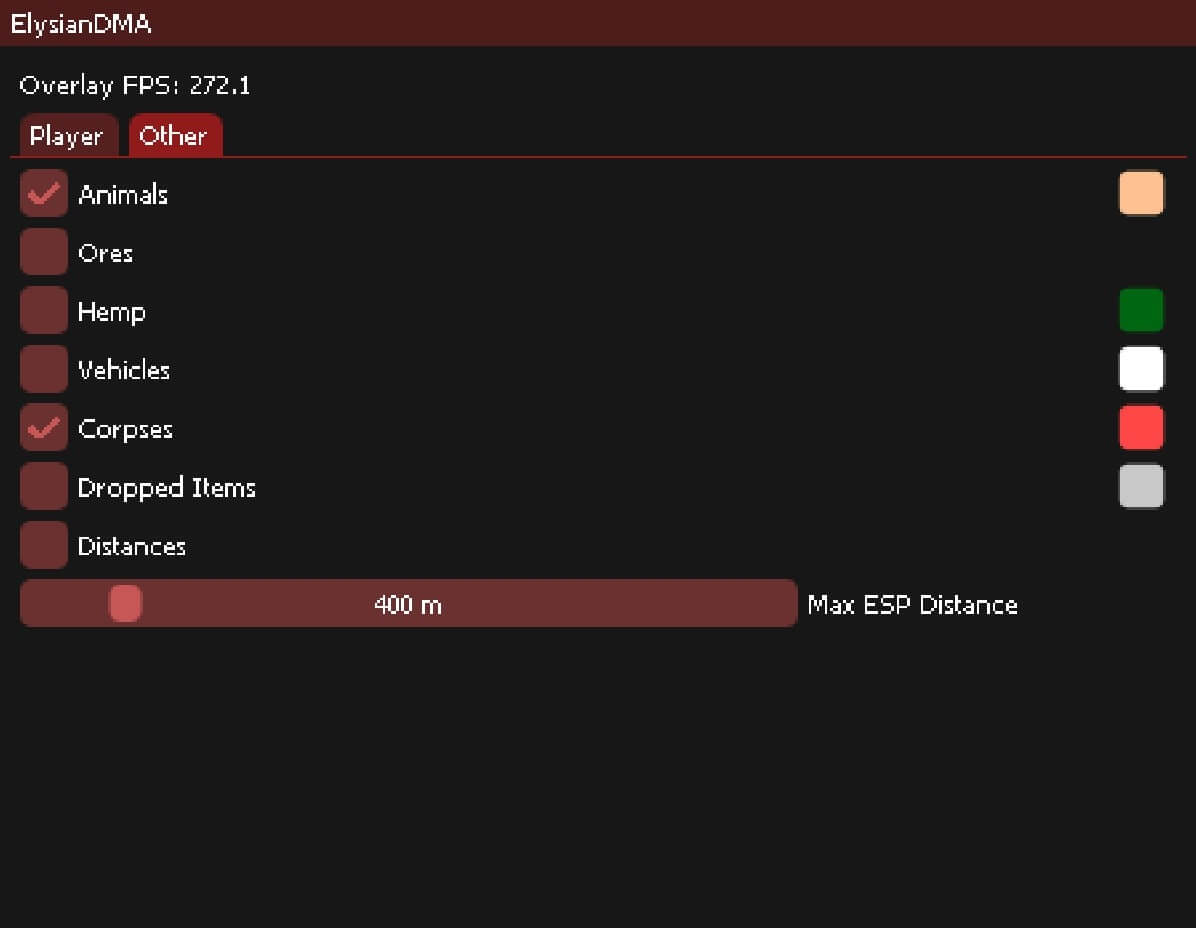This screenshot has height=928, width=1196.
Task: Open the red Corpses color picker
Action: (x=1141, y=428)
